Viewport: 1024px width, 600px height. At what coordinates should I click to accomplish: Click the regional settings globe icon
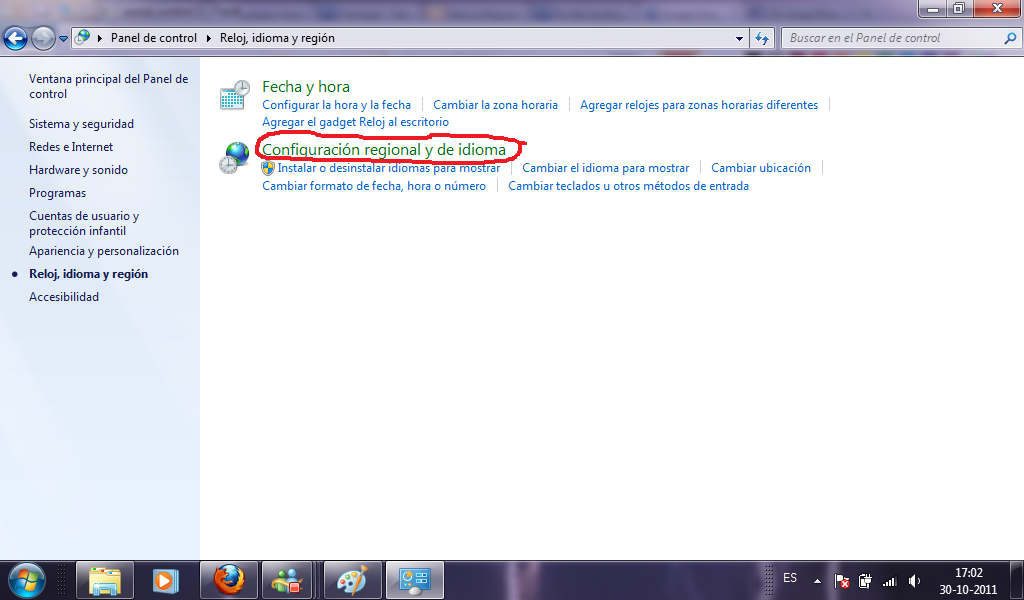(x=234, y=158)
